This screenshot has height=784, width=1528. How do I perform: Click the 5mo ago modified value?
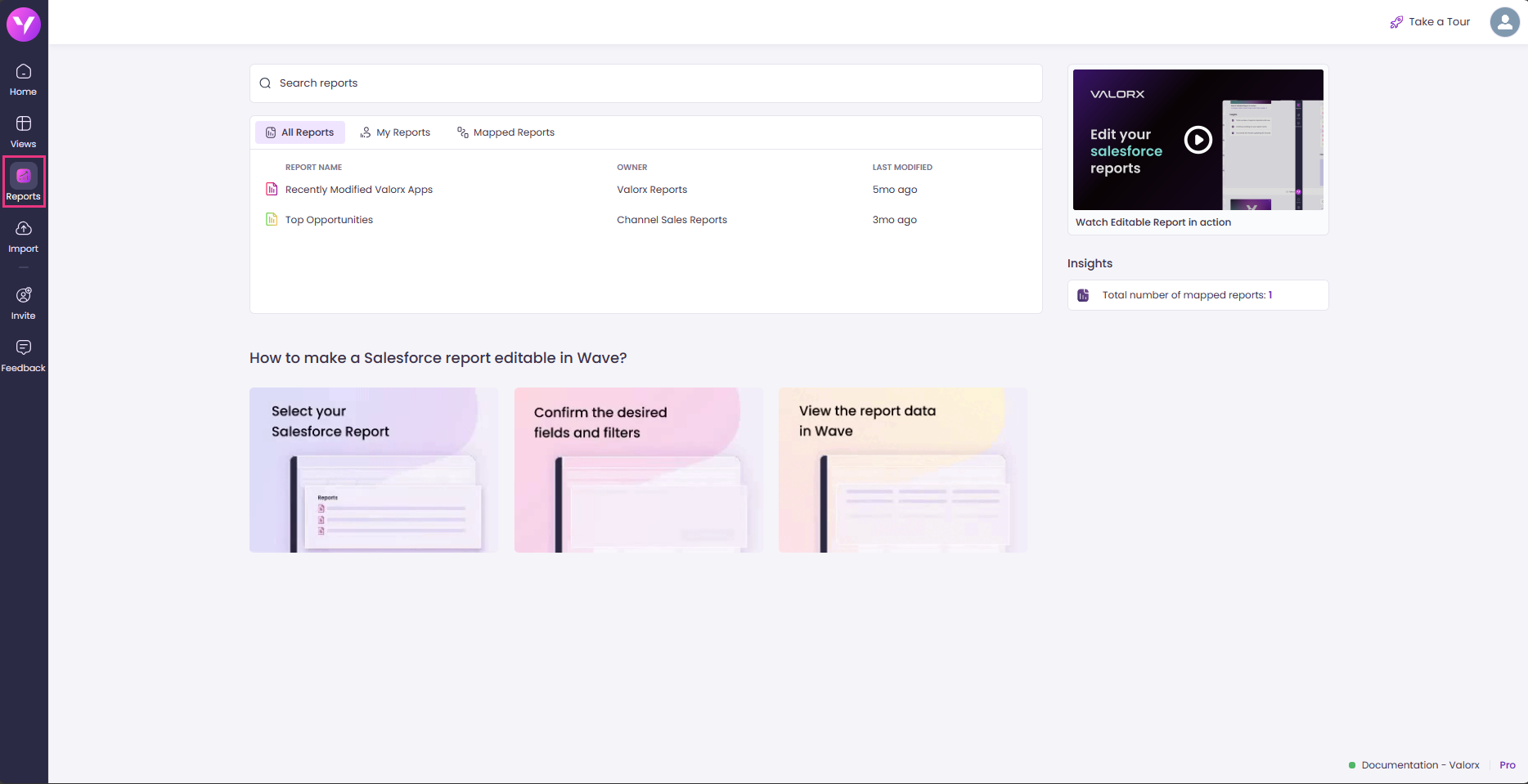point(894,190)
